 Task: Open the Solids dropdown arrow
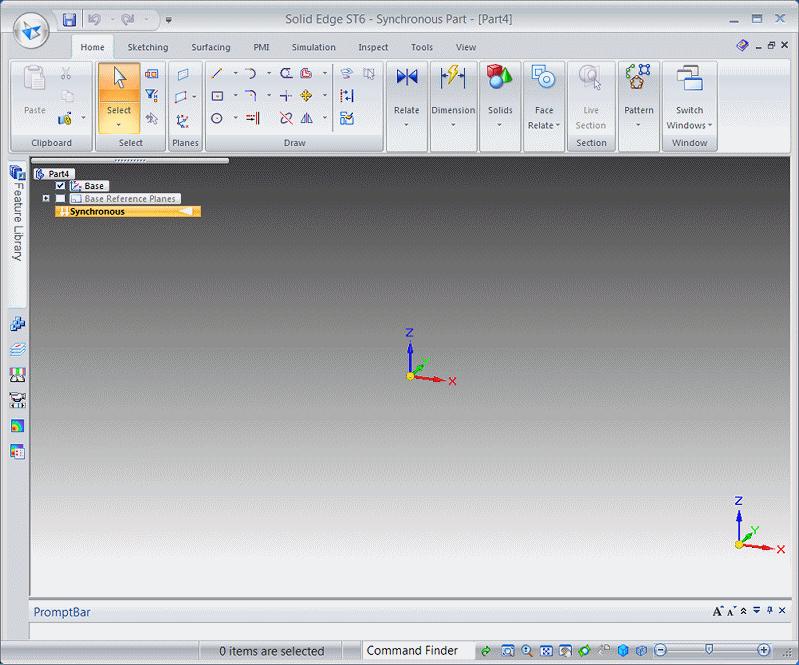499,125
